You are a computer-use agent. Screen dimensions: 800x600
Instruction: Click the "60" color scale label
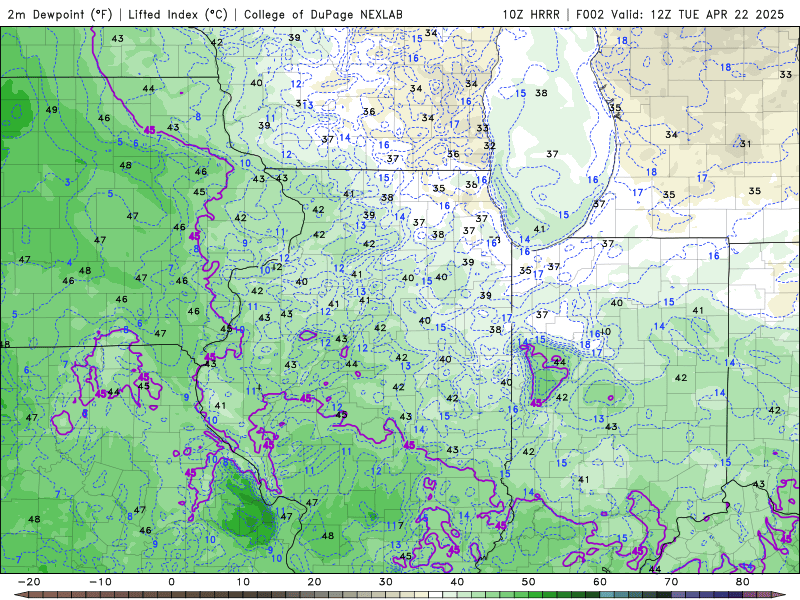(x=600, y=582)
